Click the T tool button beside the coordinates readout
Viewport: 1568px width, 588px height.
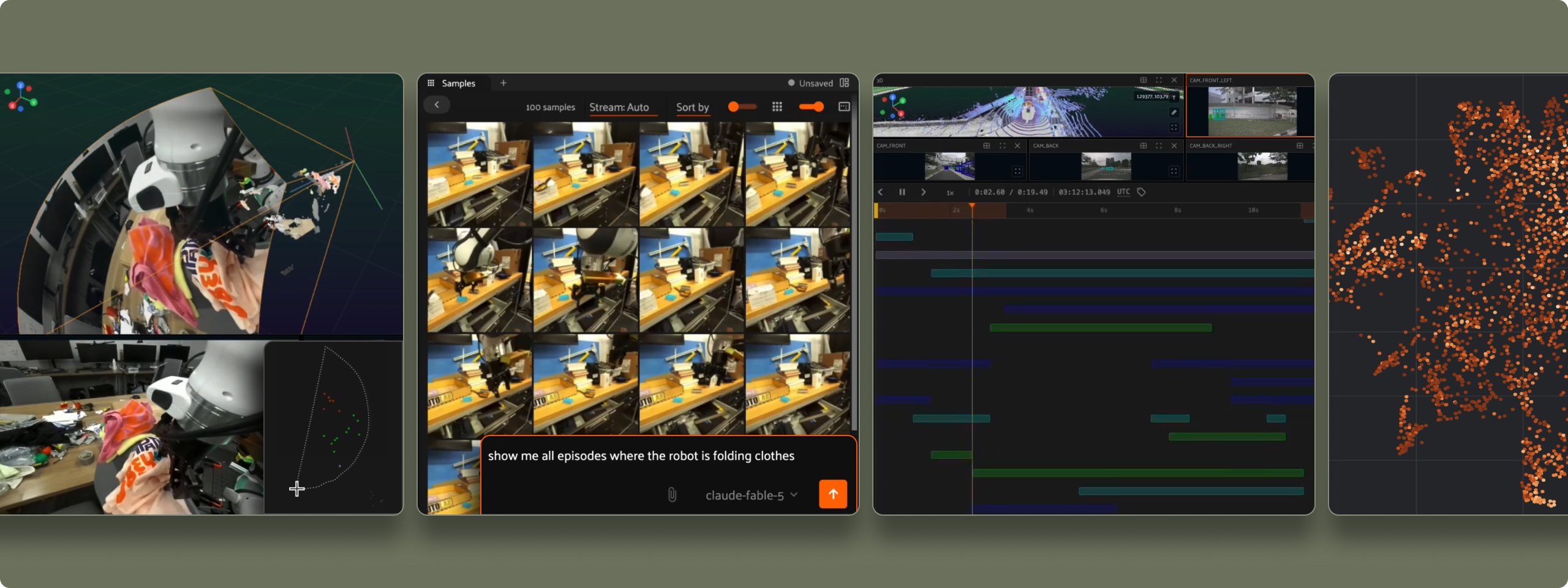tap(1174, 97)
